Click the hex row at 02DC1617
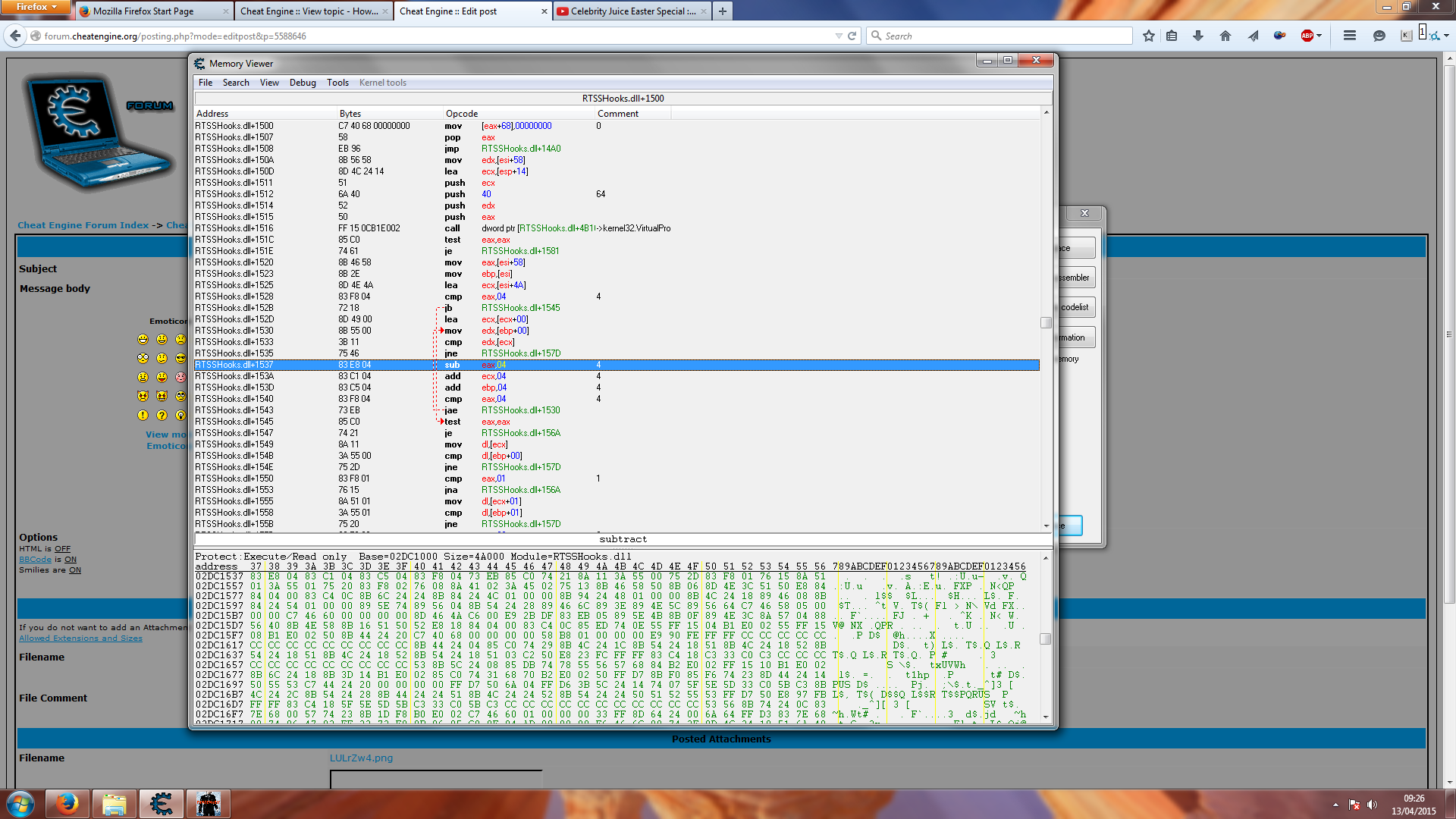 tap(611, 645)
